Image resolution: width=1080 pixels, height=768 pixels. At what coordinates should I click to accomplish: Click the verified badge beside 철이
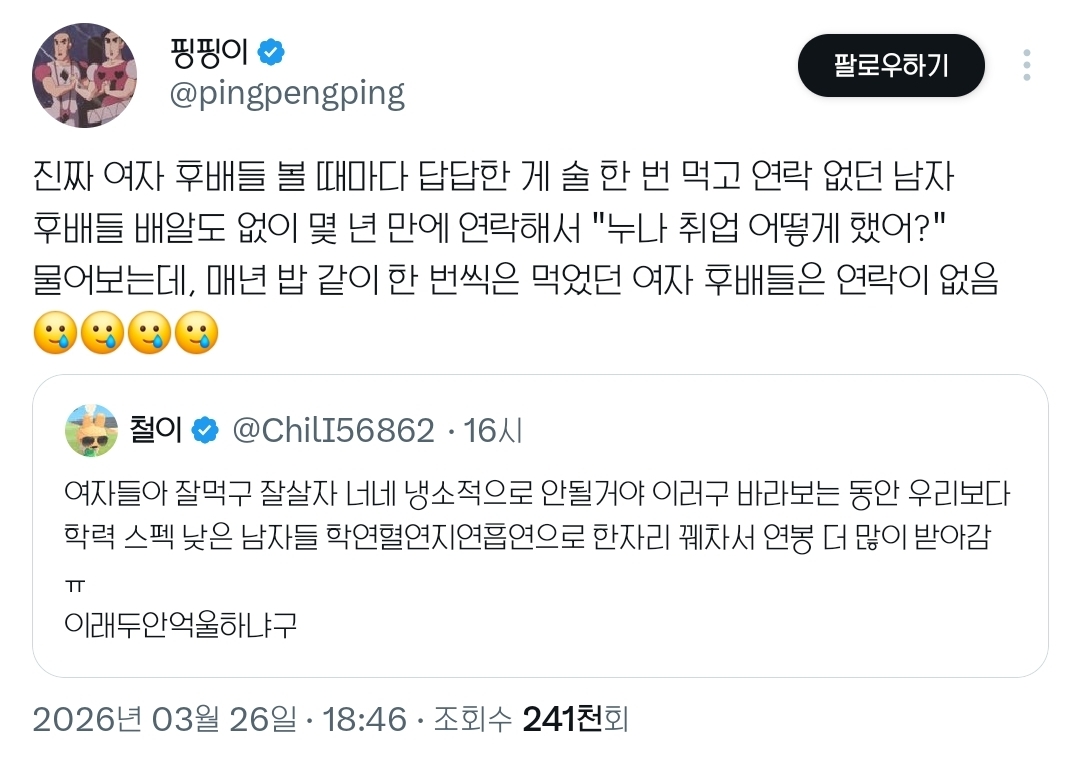coord(205,430)
